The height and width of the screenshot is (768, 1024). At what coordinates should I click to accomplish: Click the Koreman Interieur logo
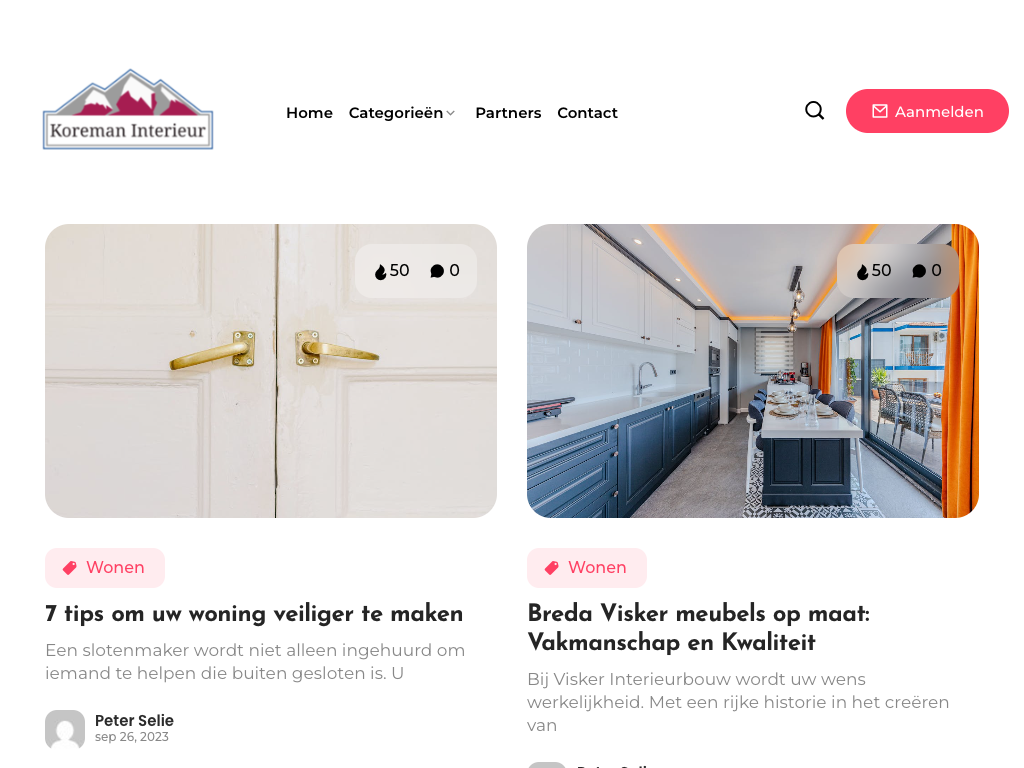point(128,109)
